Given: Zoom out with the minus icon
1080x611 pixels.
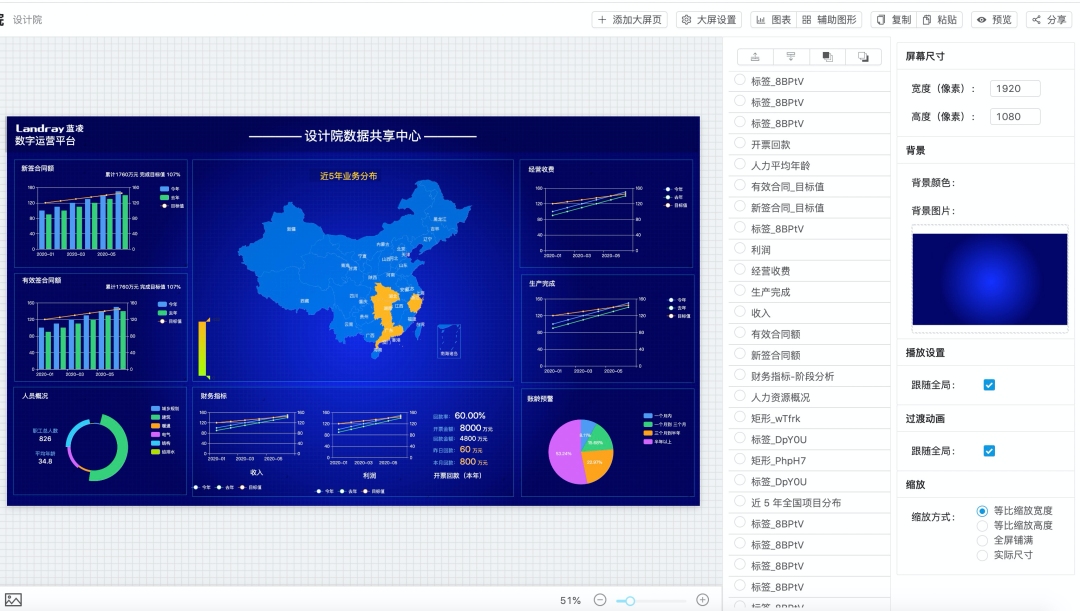Looking at the screenshot, I should click(x=600, y=600).
